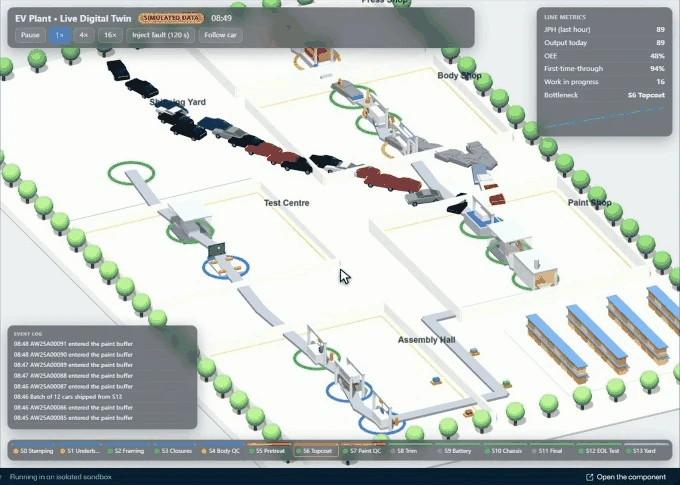Click log entry for AW25A00087
This screenshot has width=680, height=485.
click(102, 386)
